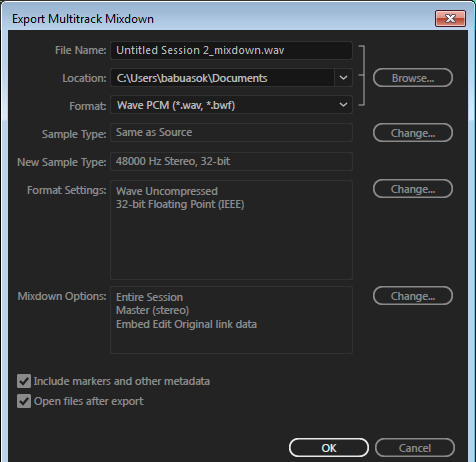Viewport: 476px width, 462px height.
Task: Cancel the export dialog
Action: [x=415, y=448]
